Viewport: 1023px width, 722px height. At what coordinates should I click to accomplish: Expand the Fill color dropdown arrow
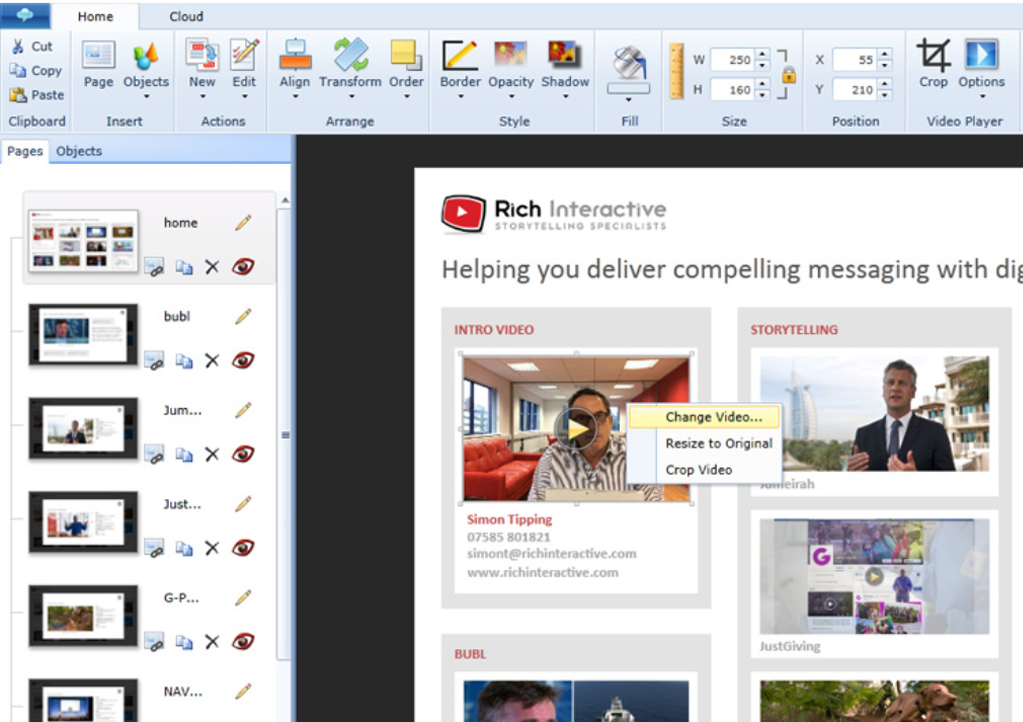(628, 100)
